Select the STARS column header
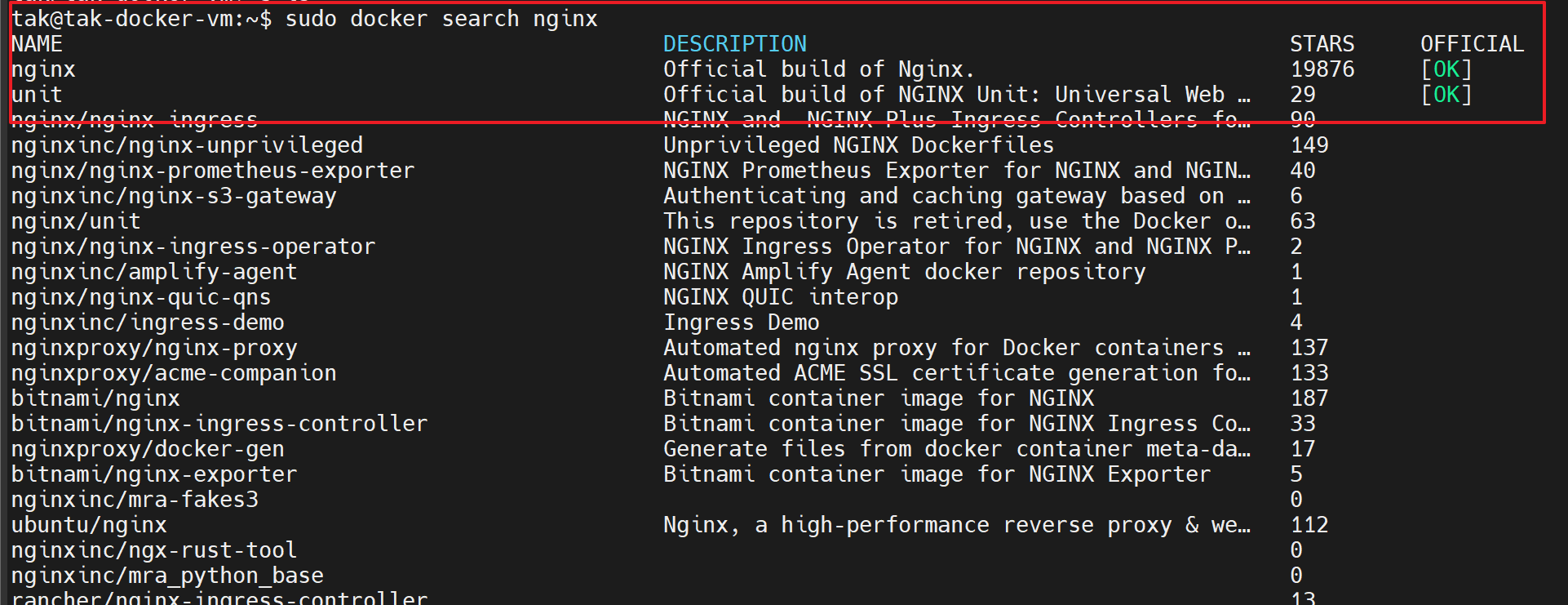The image size is (1568, 605). 1322,44
